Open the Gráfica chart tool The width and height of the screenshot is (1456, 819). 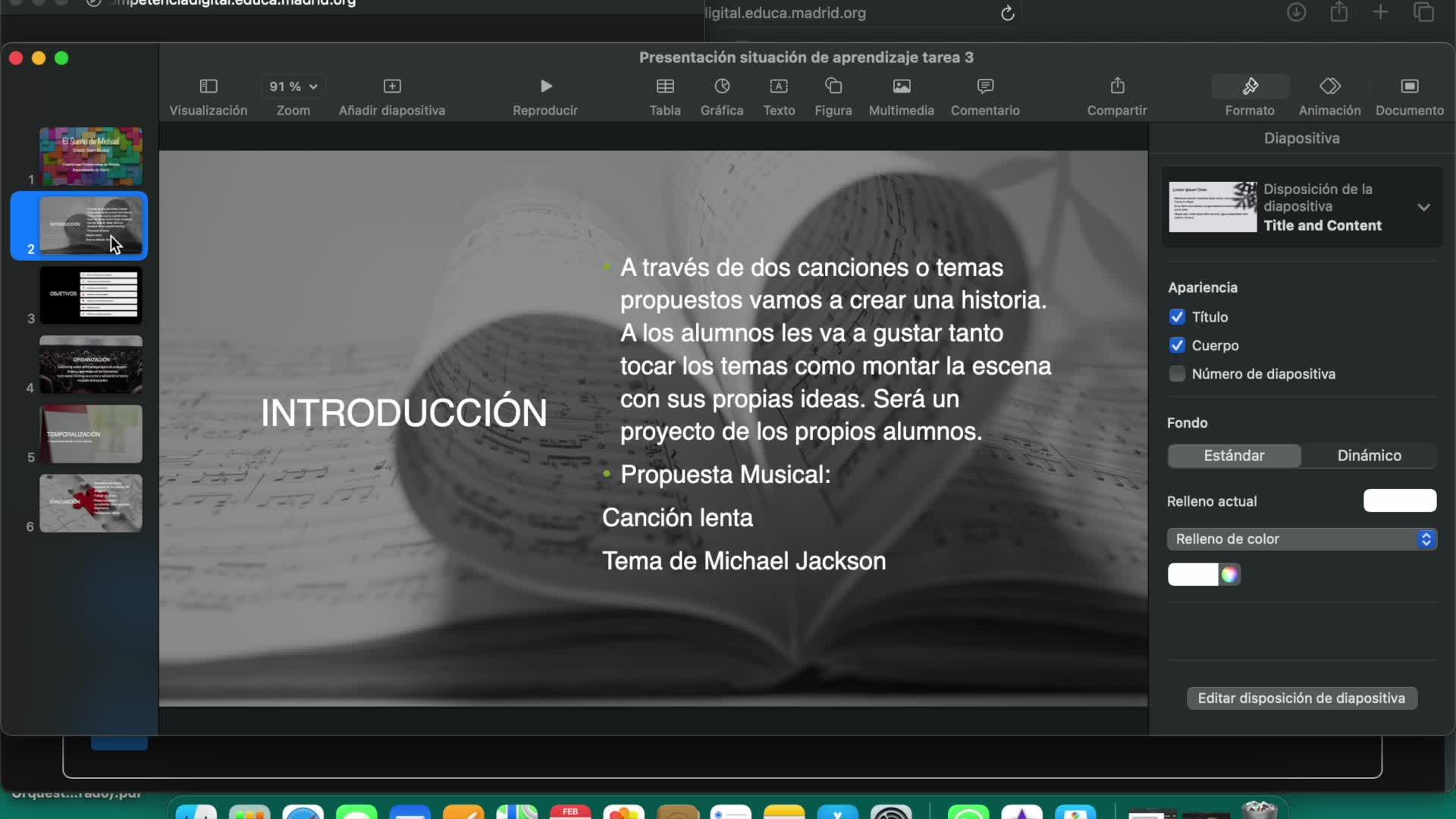pyautogui.click(x=721, y=86)
